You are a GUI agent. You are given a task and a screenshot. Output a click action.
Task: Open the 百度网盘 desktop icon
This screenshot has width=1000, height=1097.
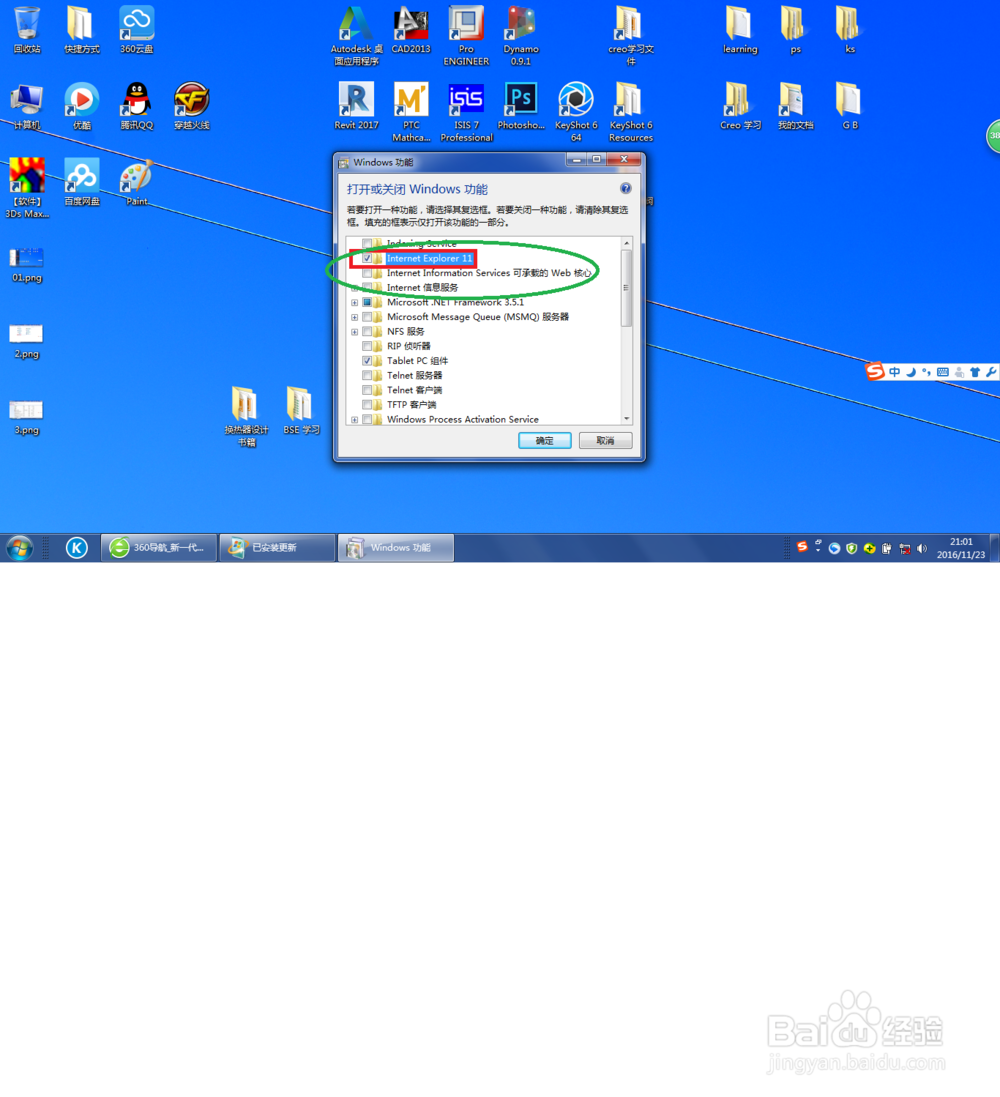pyautogui.click(x=82, y=182)
